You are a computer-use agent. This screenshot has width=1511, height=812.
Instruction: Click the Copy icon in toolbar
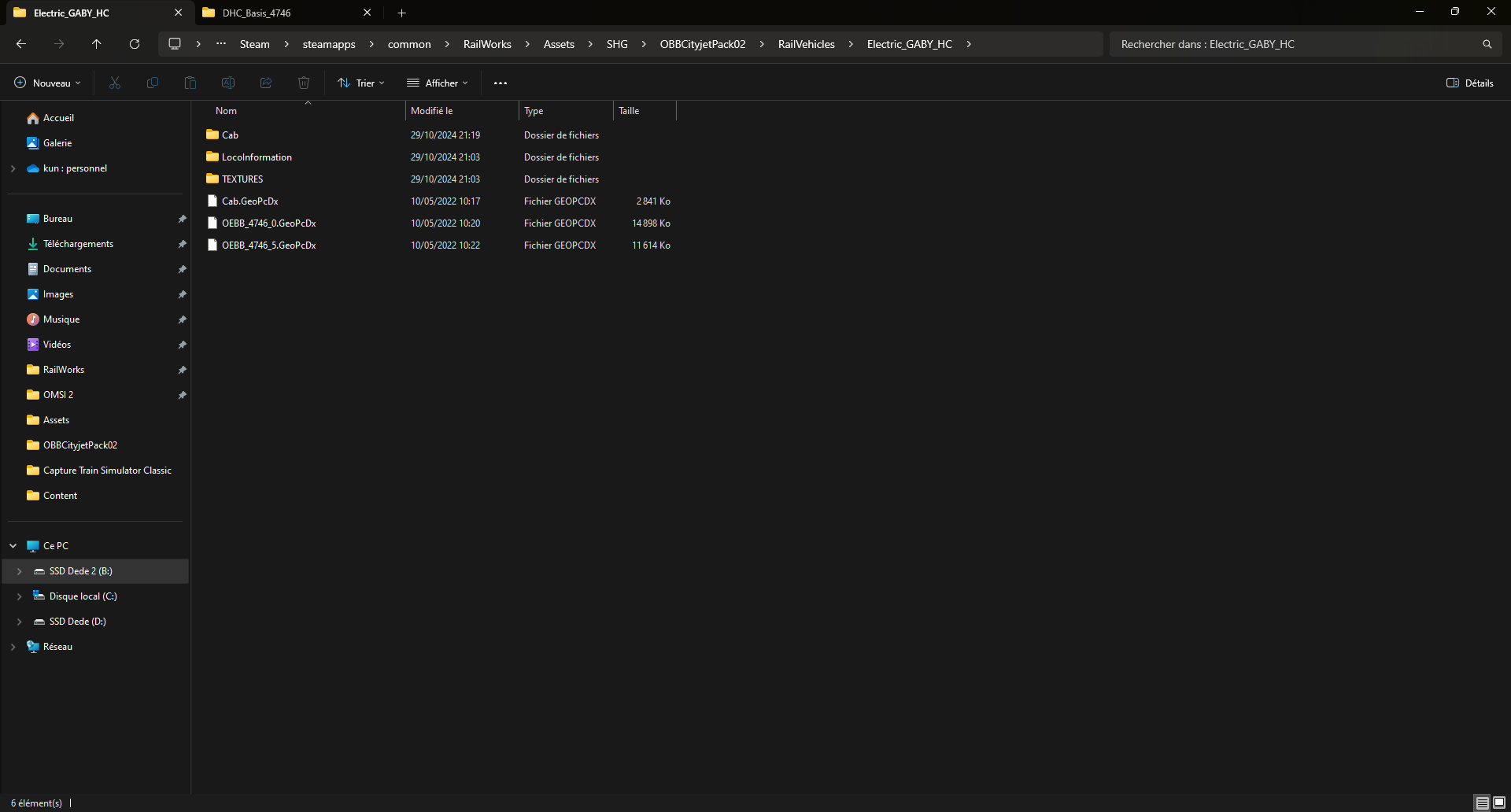(153, 83)
